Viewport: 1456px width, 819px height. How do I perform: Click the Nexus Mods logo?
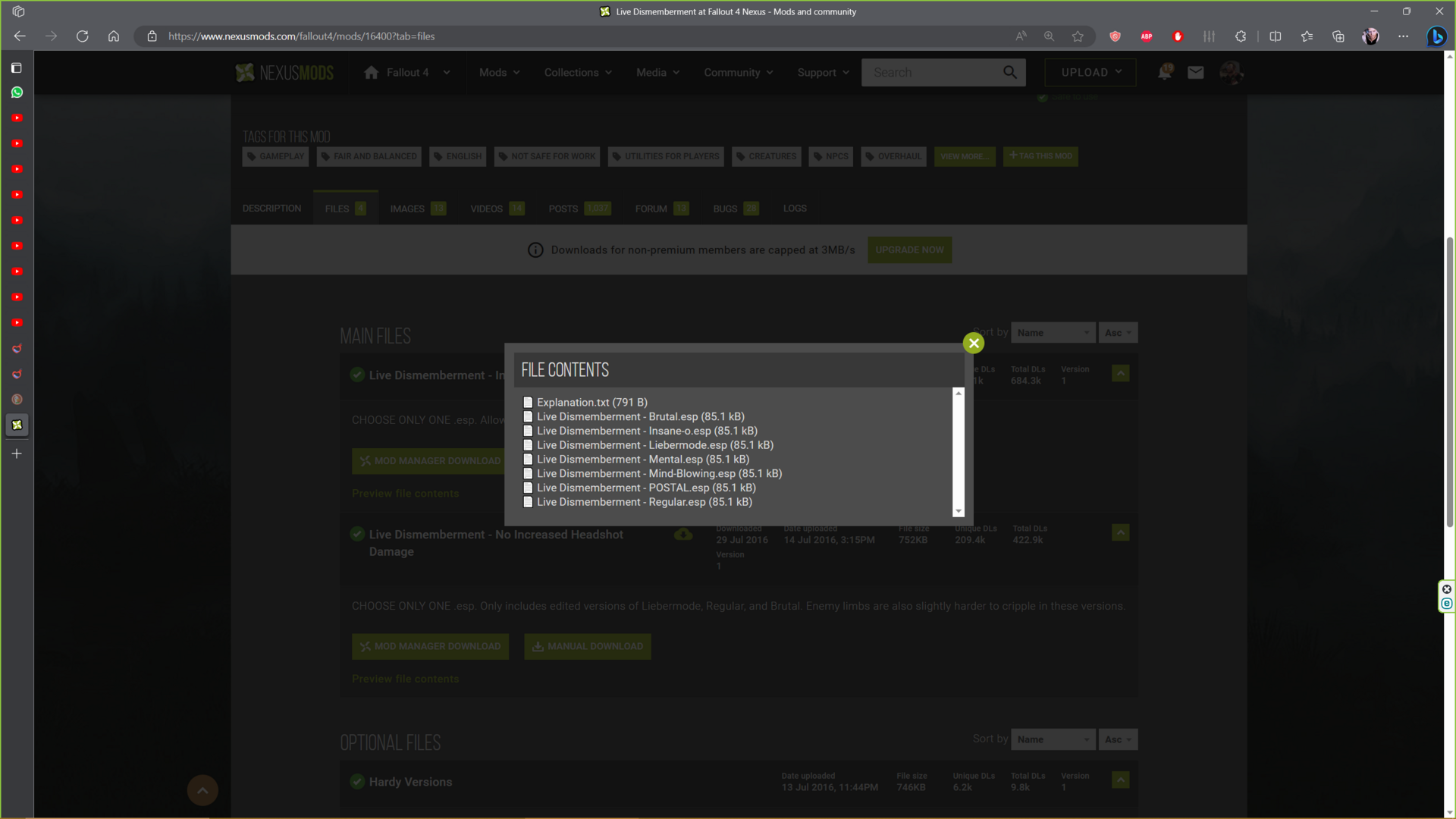(x=285, y=73)
